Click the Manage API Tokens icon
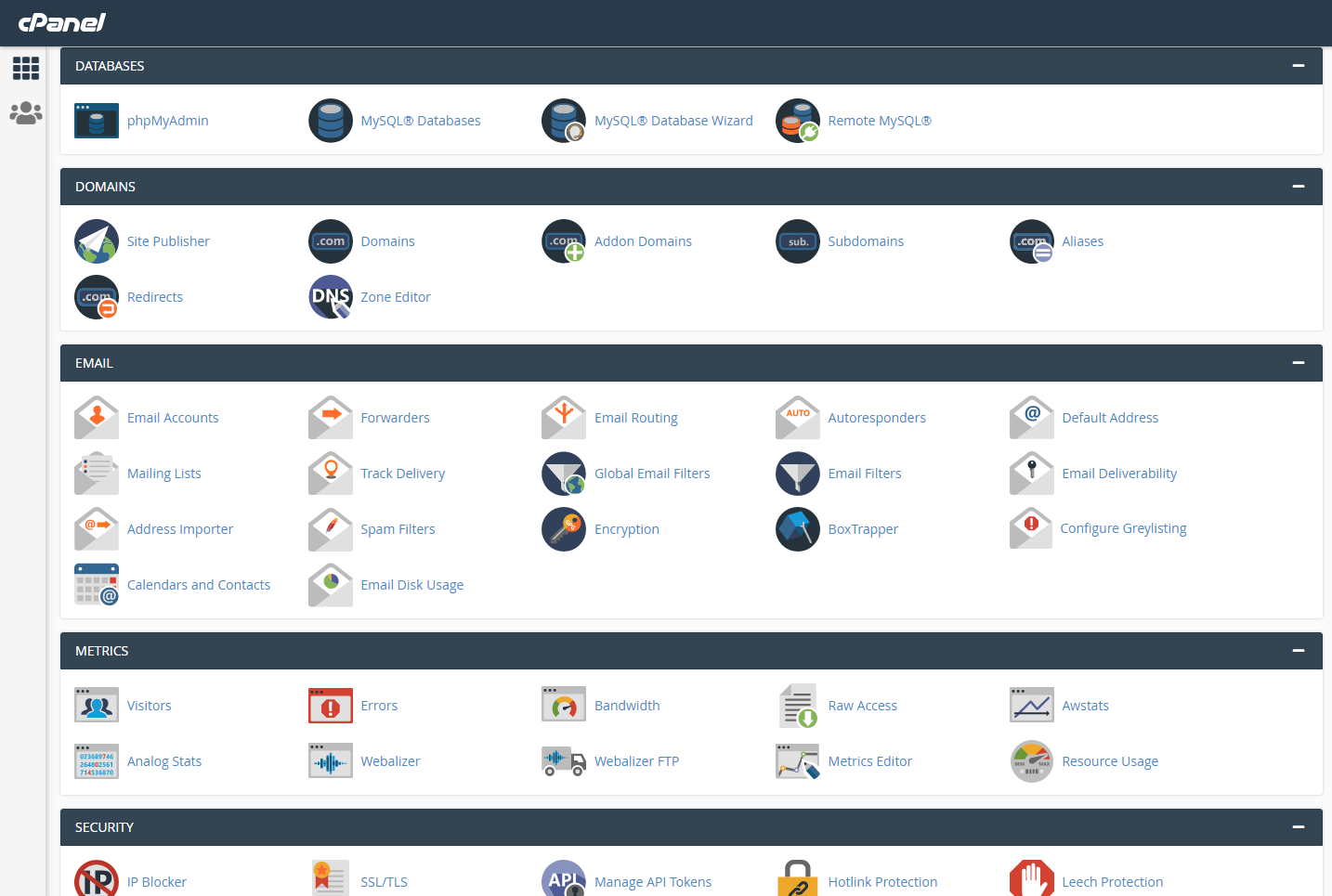Image resolution: width=1332 pixels, height=896 pixels. (x=564, y=878)
